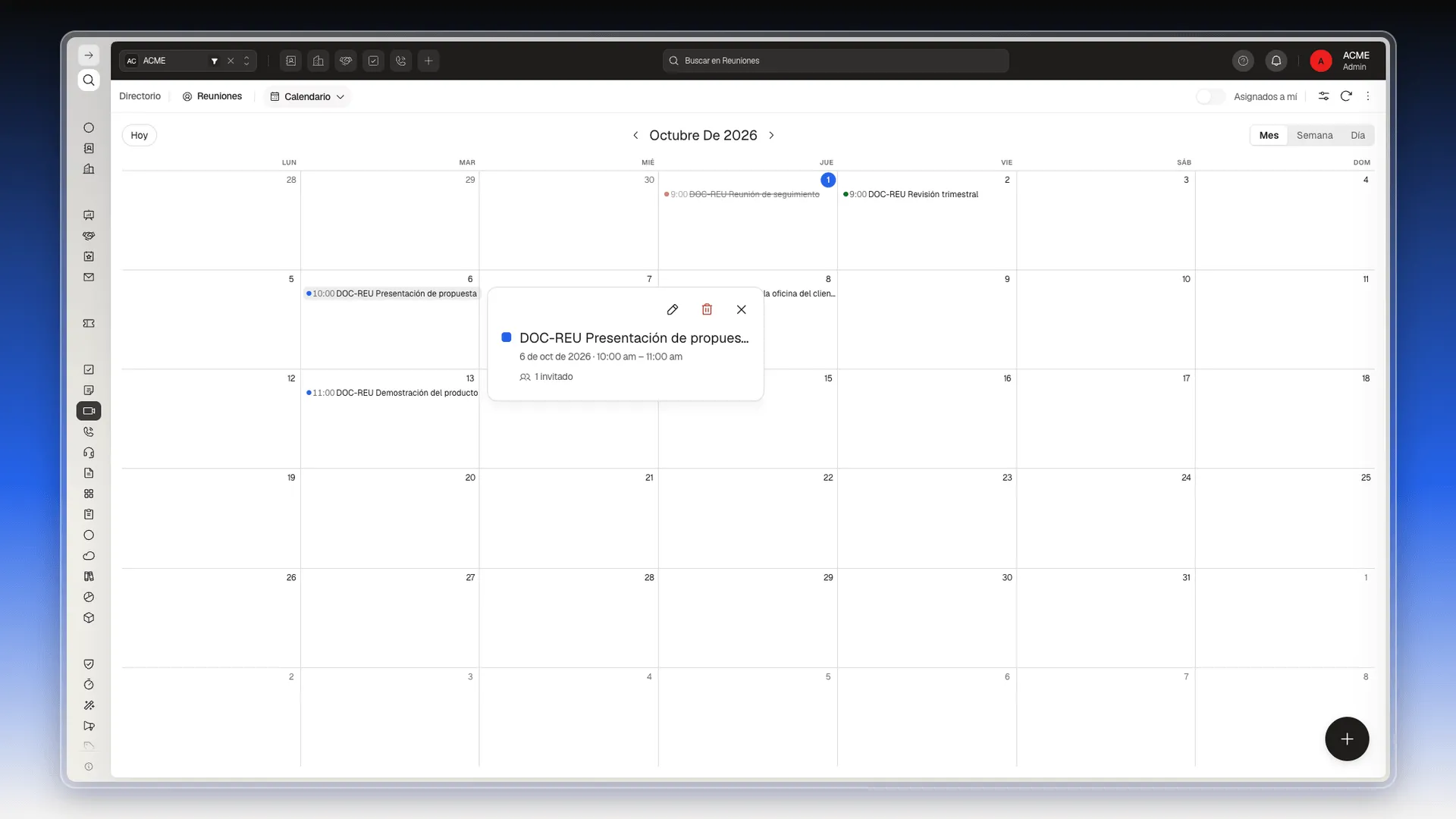The height and width of the screenshot is (819, 1456).
Task: Open the envelope mail icon in the sidebar
Action: pos(89,278)
